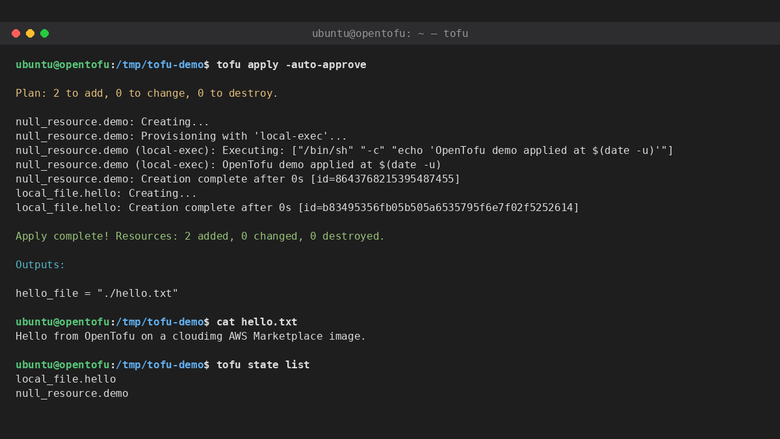Click 'null_resource.demo' in state list output
Viewport: 780px width, 439px height.
tap(72, 393)
